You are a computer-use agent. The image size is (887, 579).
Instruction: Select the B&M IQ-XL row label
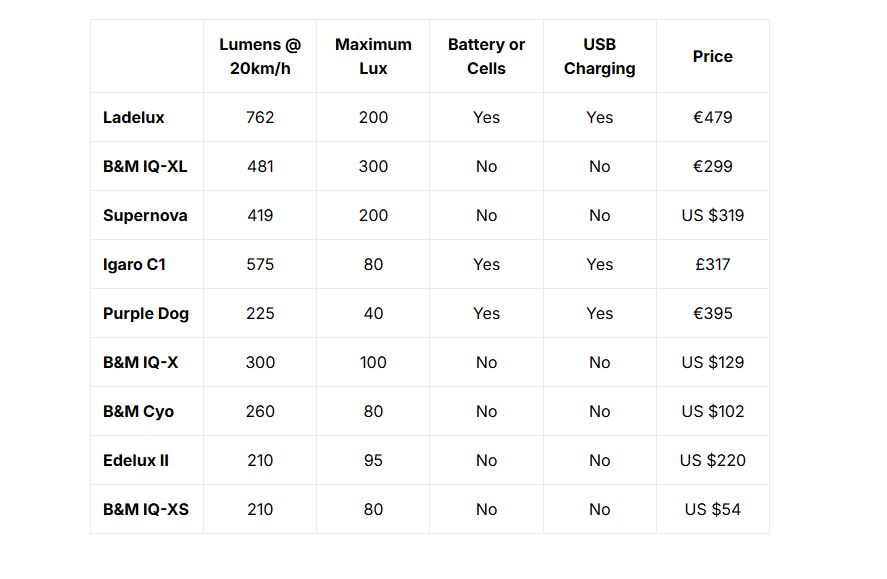(x=145, y=166)
